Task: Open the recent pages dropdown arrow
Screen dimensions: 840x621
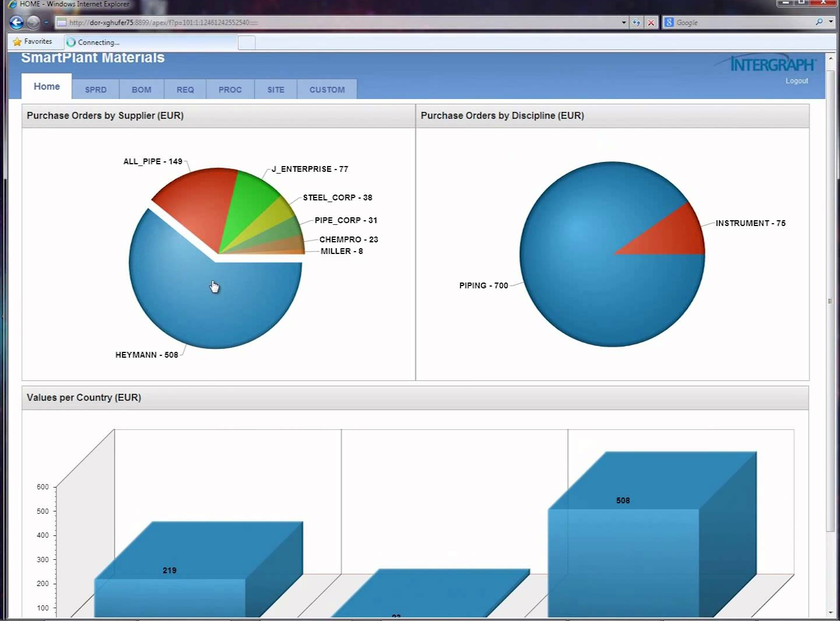Action: pos(46,22)
